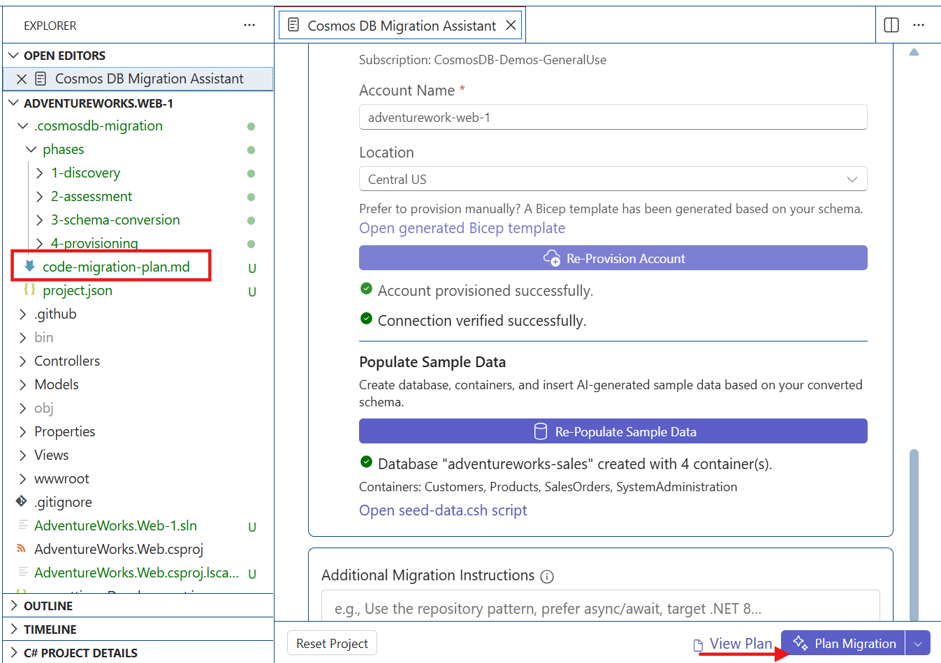Collapse the ADVENTUREWORKS.WEB-1 folder section
This screenshot has height=663, width=941.
tap(14, 103)
